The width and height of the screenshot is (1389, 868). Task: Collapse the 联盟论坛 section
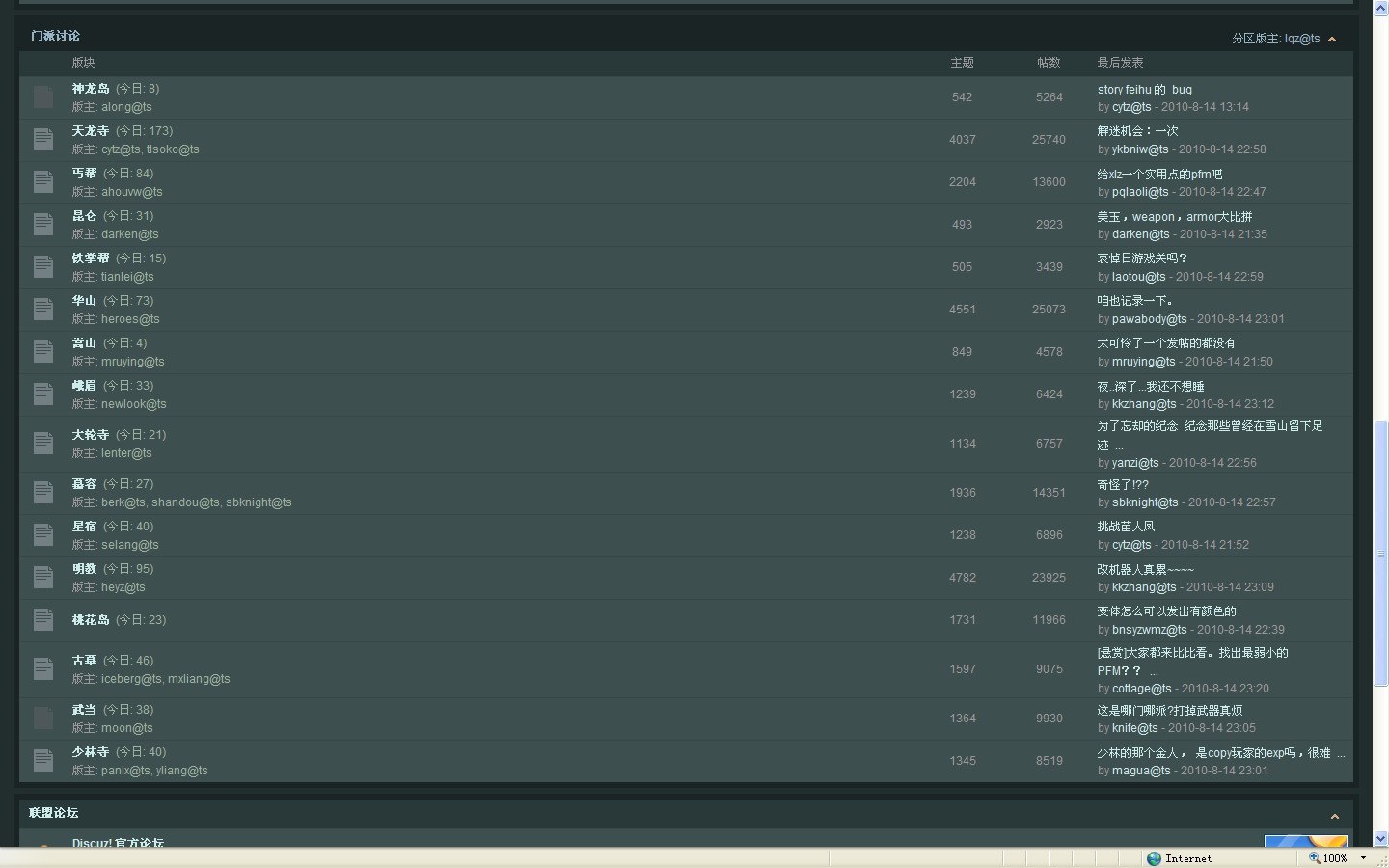pyautogui.click(x=1335, y=817)
